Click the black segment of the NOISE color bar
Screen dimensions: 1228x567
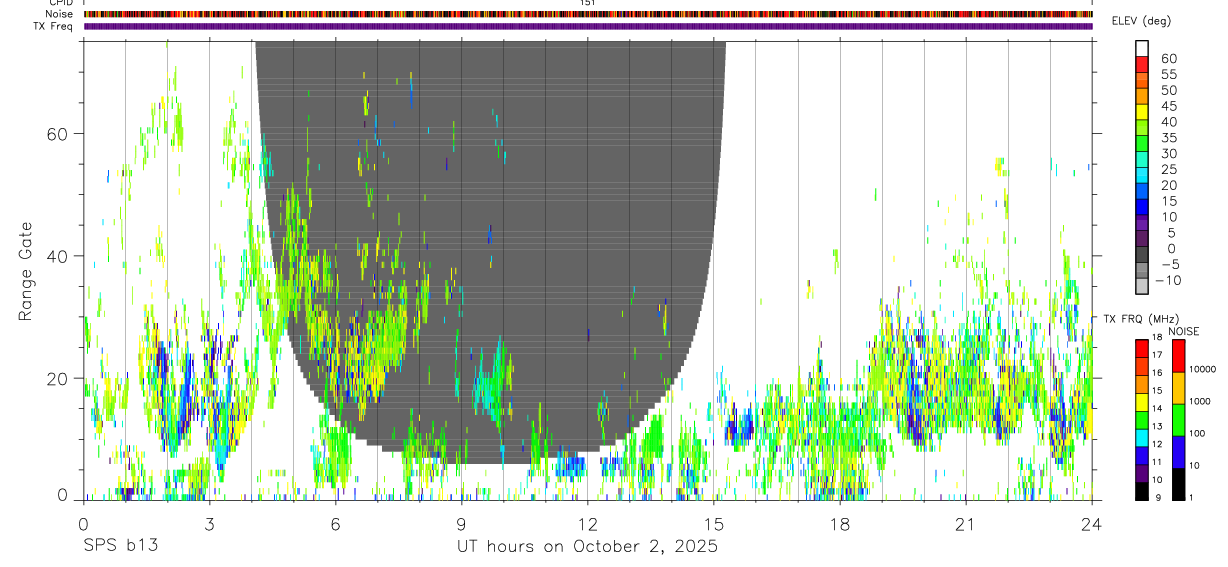click(1177, 484)
